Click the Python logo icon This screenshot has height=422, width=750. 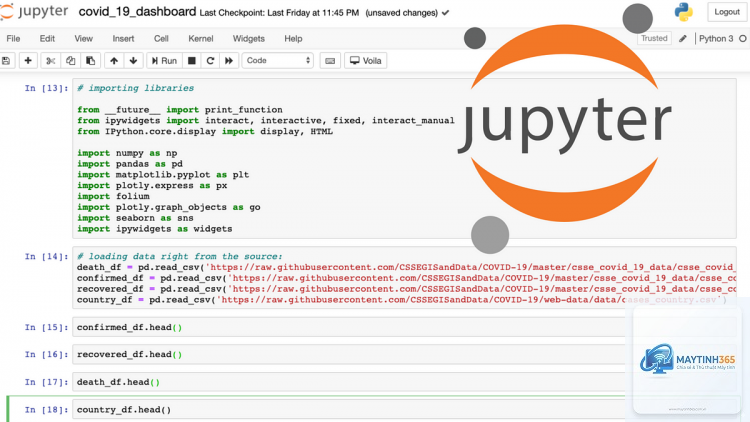(684, 12)
